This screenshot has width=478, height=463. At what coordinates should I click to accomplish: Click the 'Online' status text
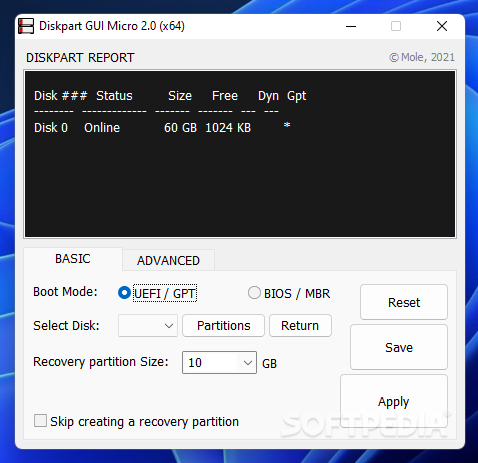102,128
